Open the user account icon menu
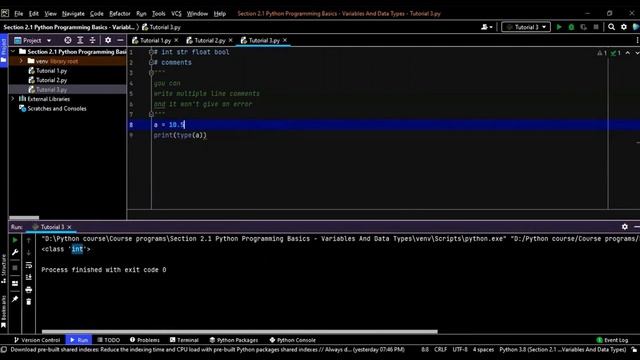This screenshot has height=360, width=640. click(x=487, y=27)
